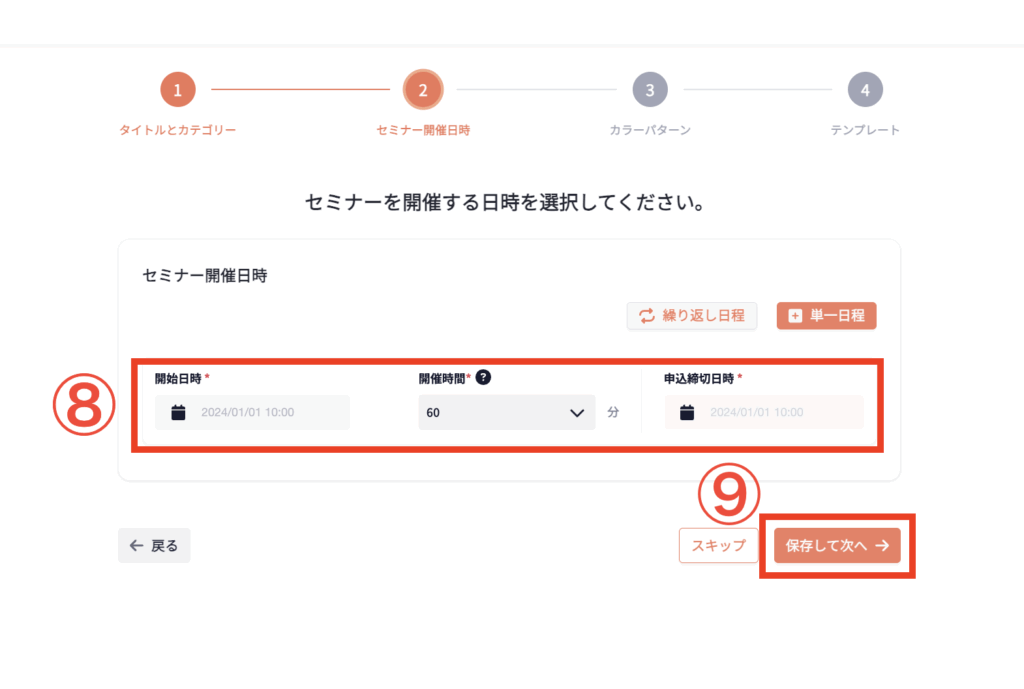Go to the タイトルとカテゴリー step label
1024x689 pixels.
click(x=177, y=130)
